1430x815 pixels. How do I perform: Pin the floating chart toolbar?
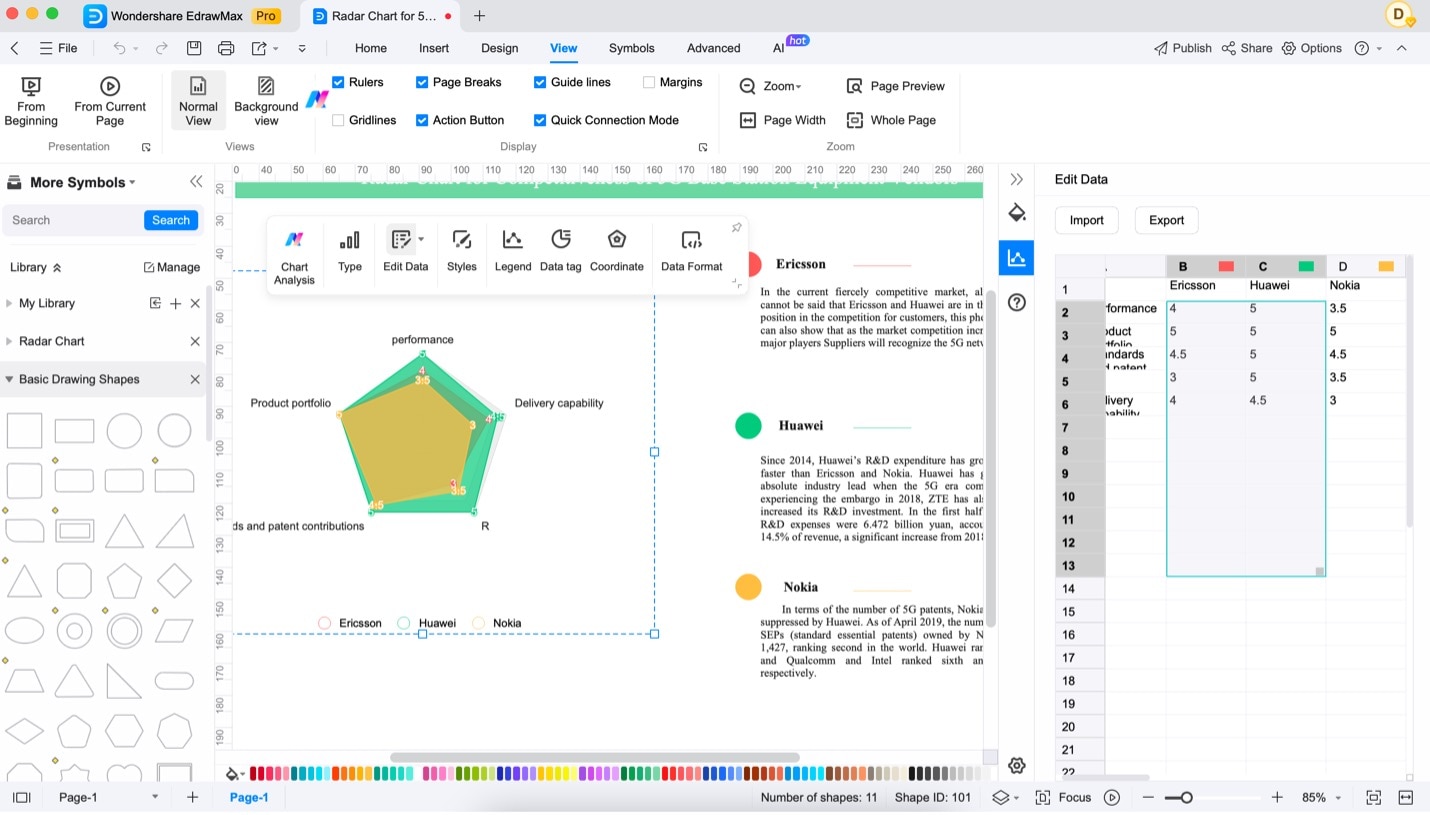[737, 228]
